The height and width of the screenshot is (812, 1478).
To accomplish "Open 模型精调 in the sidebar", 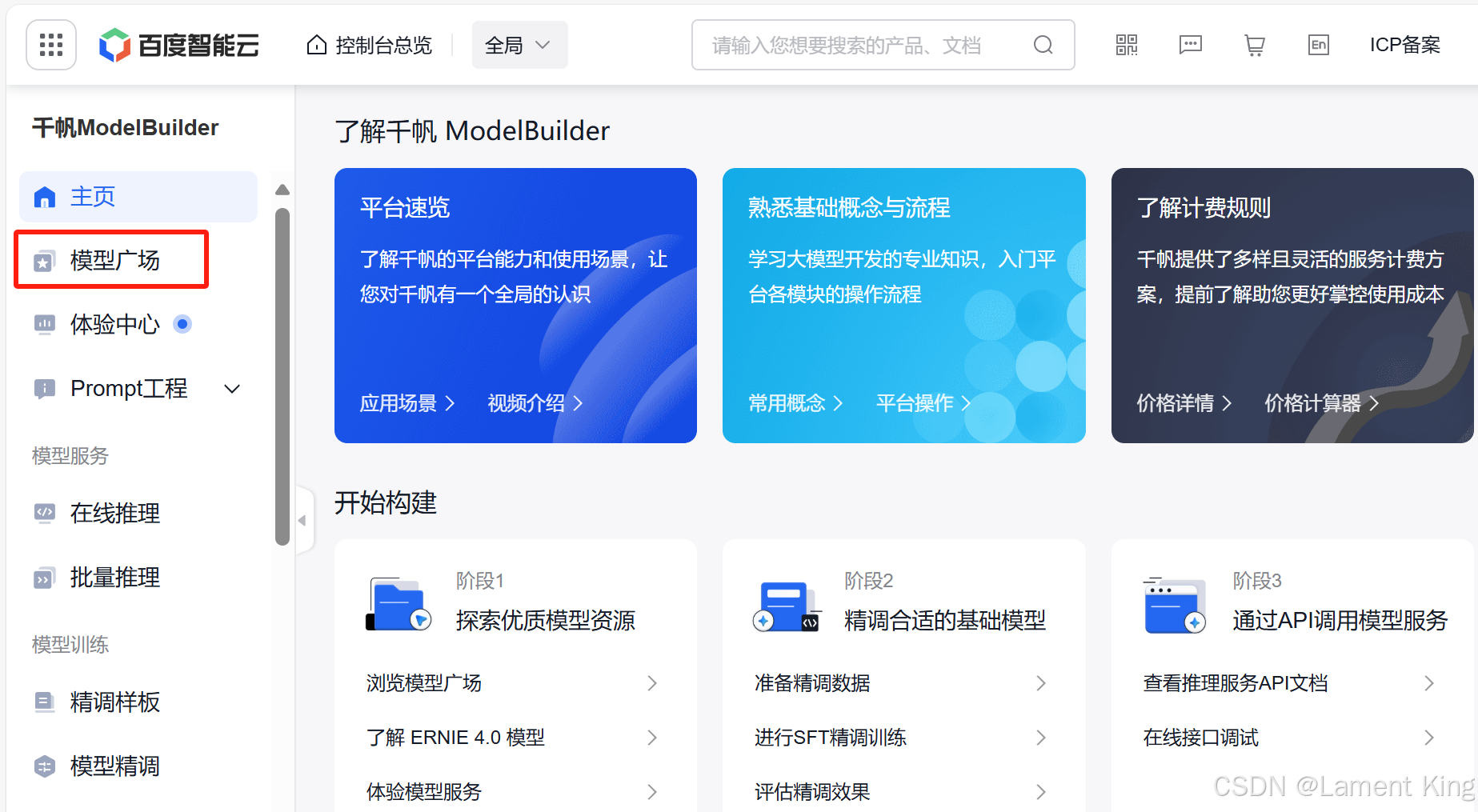I will [x=138, y=766].
